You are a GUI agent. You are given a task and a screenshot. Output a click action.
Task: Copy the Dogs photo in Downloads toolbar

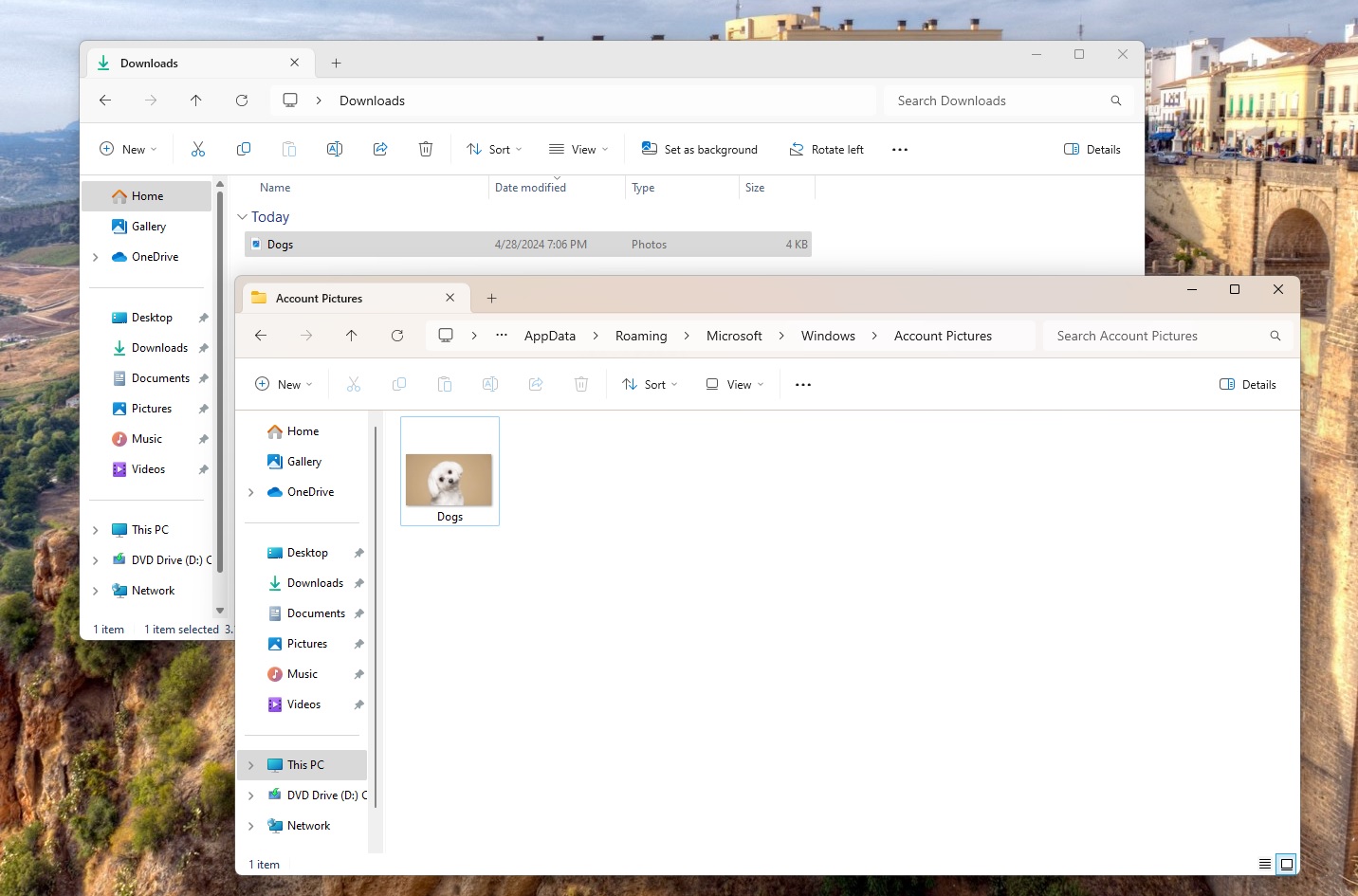point(243,149)
